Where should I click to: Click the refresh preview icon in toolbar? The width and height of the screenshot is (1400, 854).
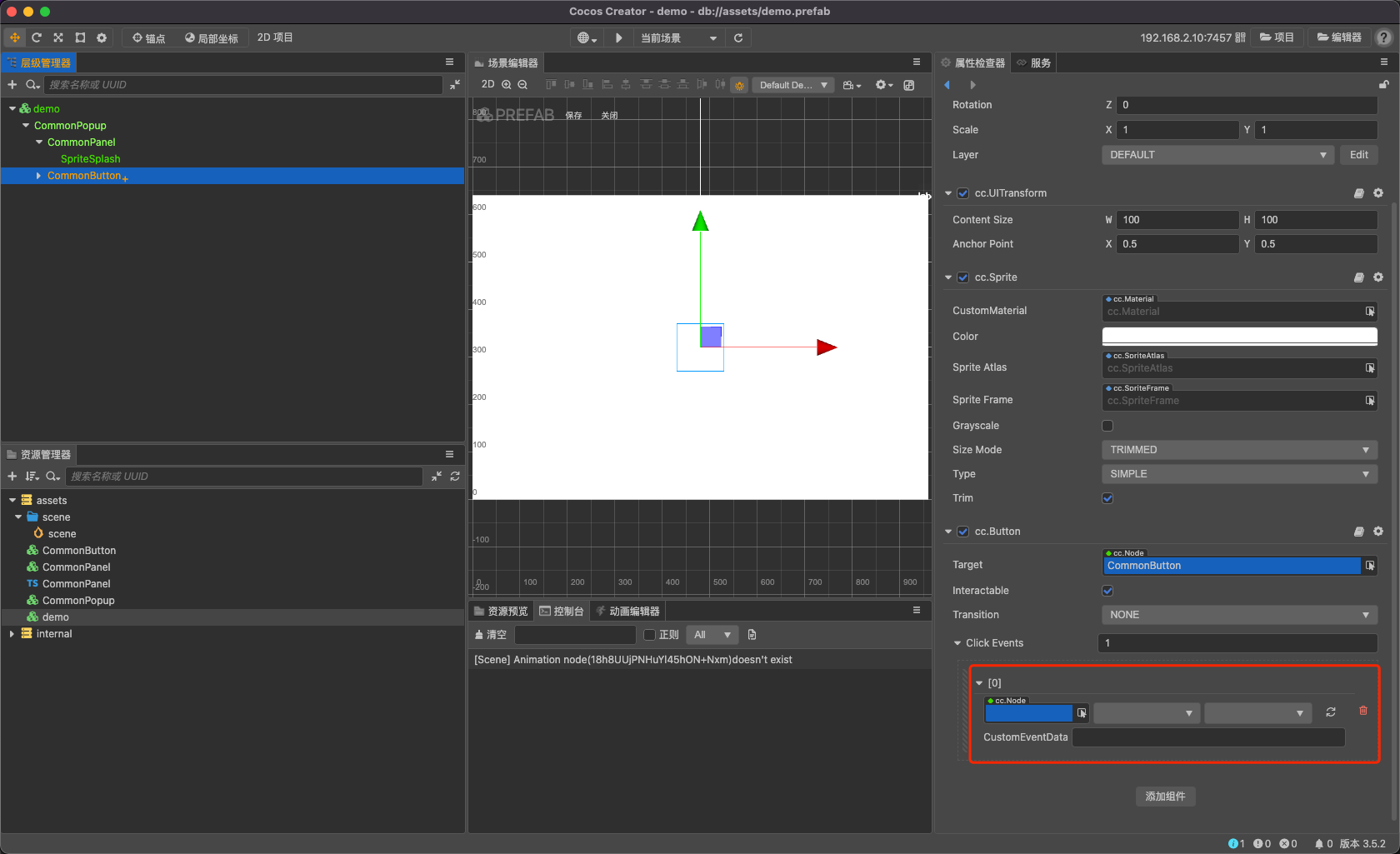[738, 37]
